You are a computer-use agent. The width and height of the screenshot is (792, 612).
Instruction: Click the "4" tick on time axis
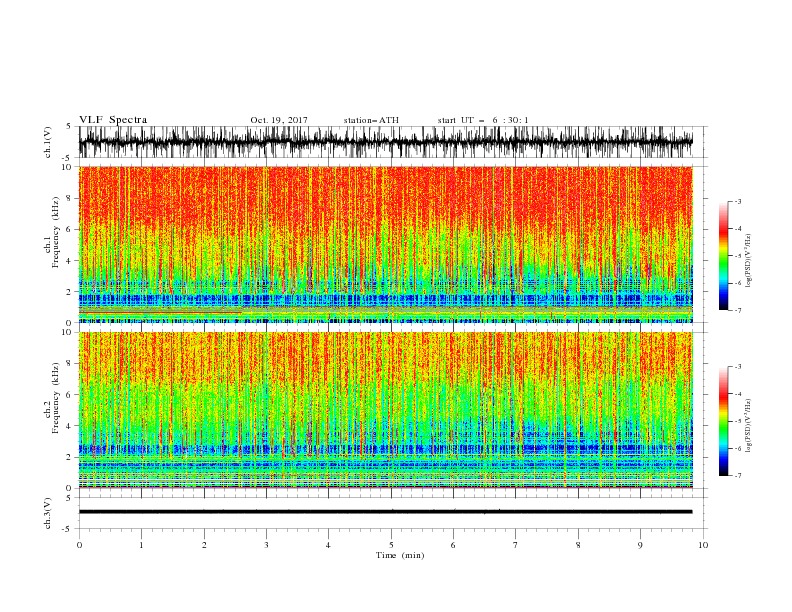click(328, 545)
